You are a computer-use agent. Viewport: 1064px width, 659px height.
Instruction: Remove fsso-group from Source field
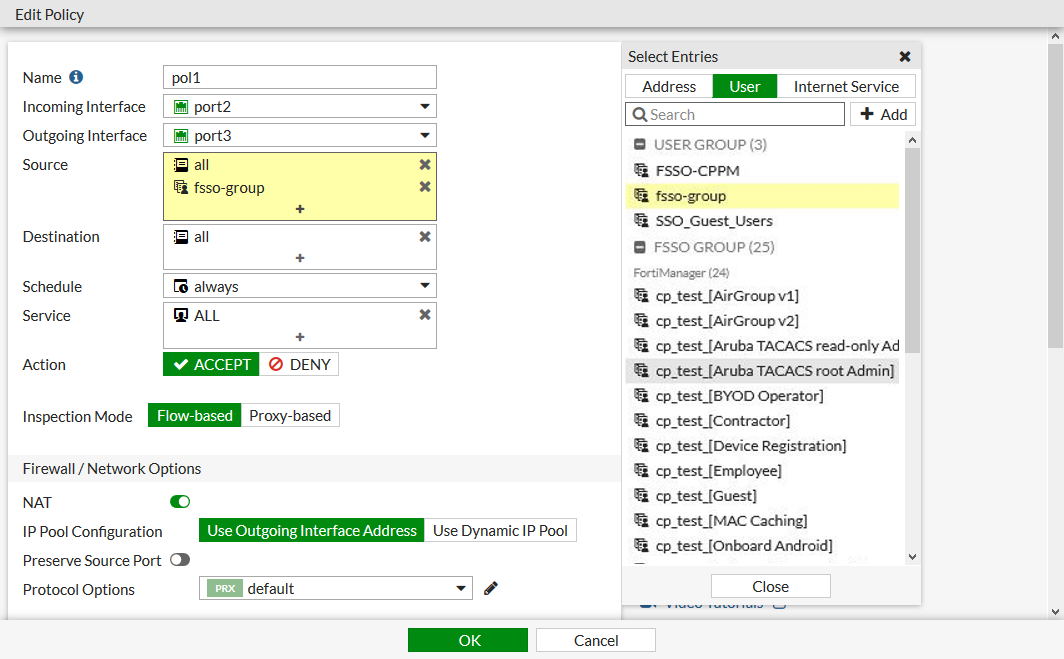tap(425, 187)
